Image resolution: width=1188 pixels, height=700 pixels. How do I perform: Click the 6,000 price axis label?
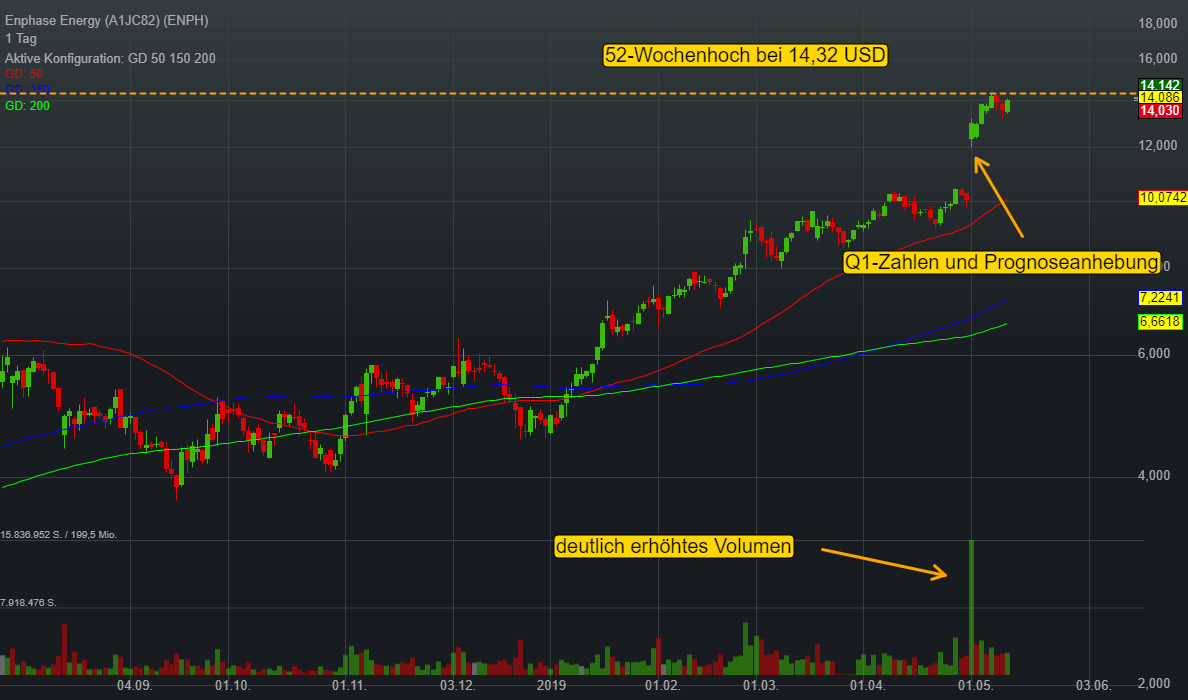tap(1154, 354)
